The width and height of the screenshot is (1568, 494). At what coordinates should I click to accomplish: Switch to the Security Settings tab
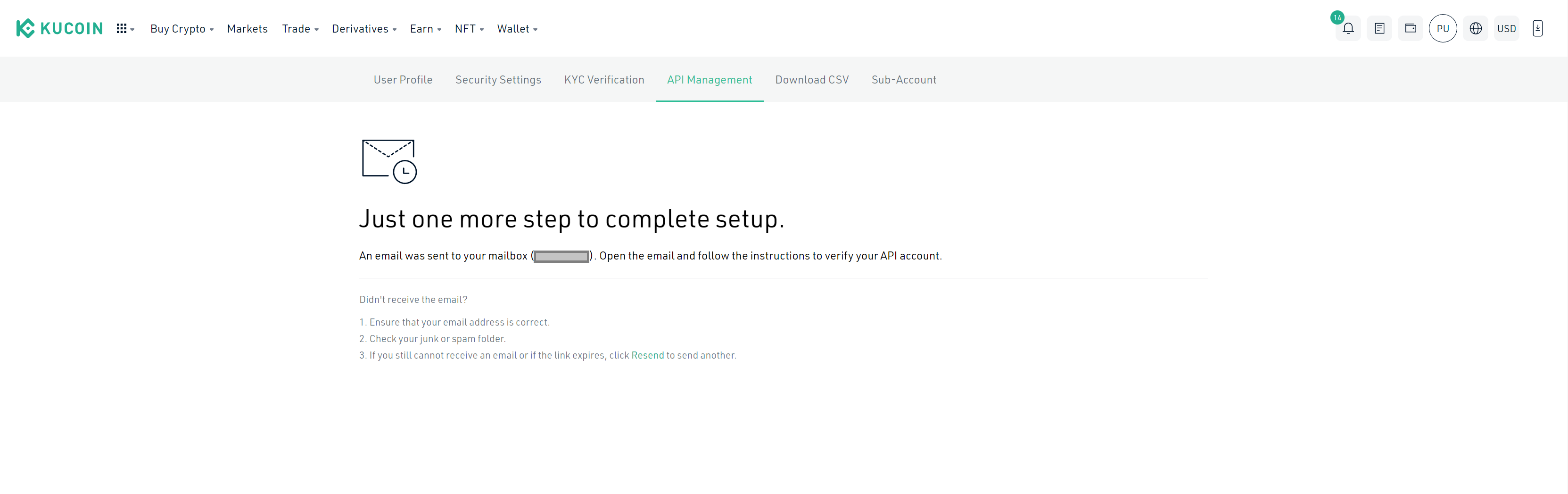tap(498, 80)
